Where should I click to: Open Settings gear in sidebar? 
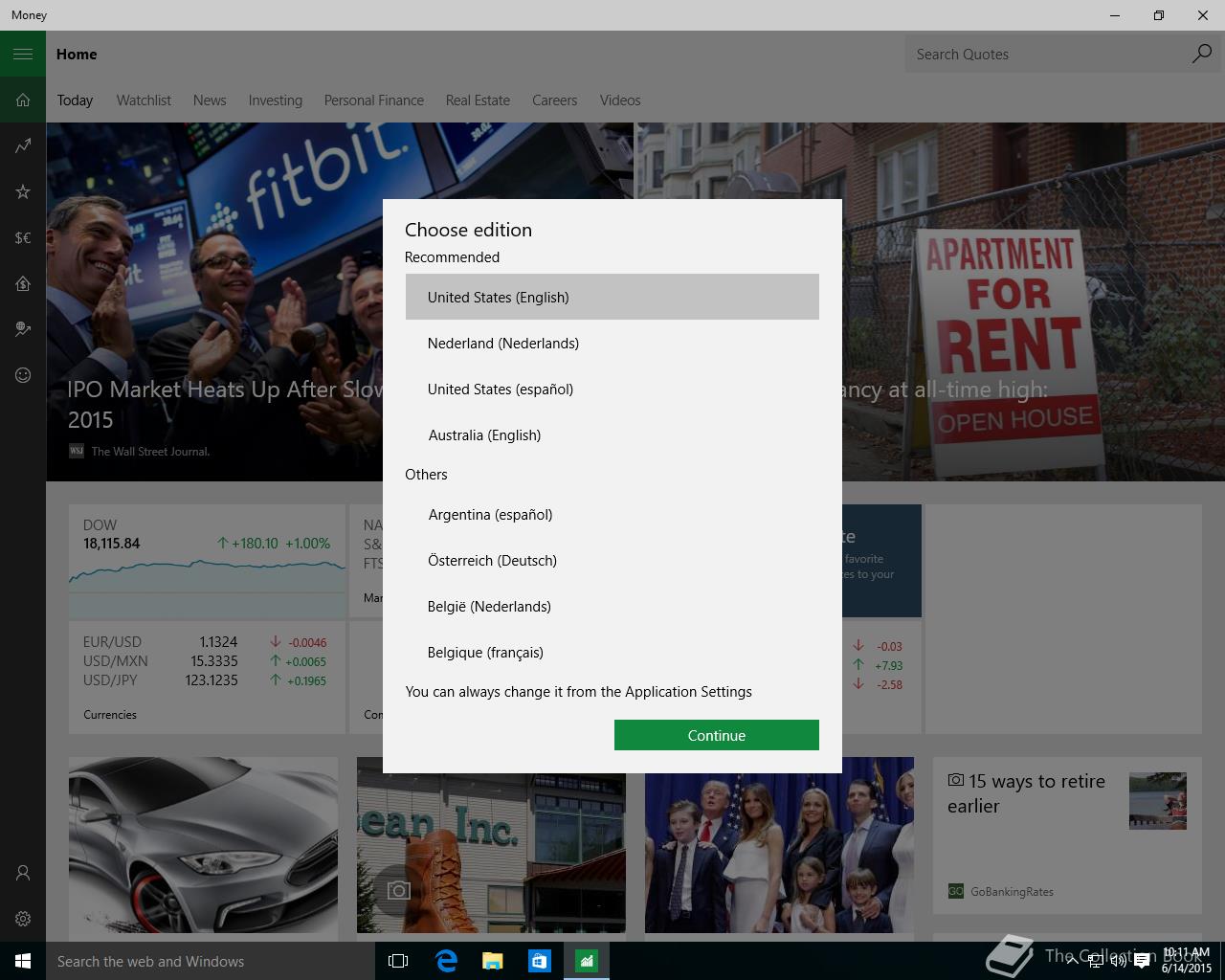point(23,919)
